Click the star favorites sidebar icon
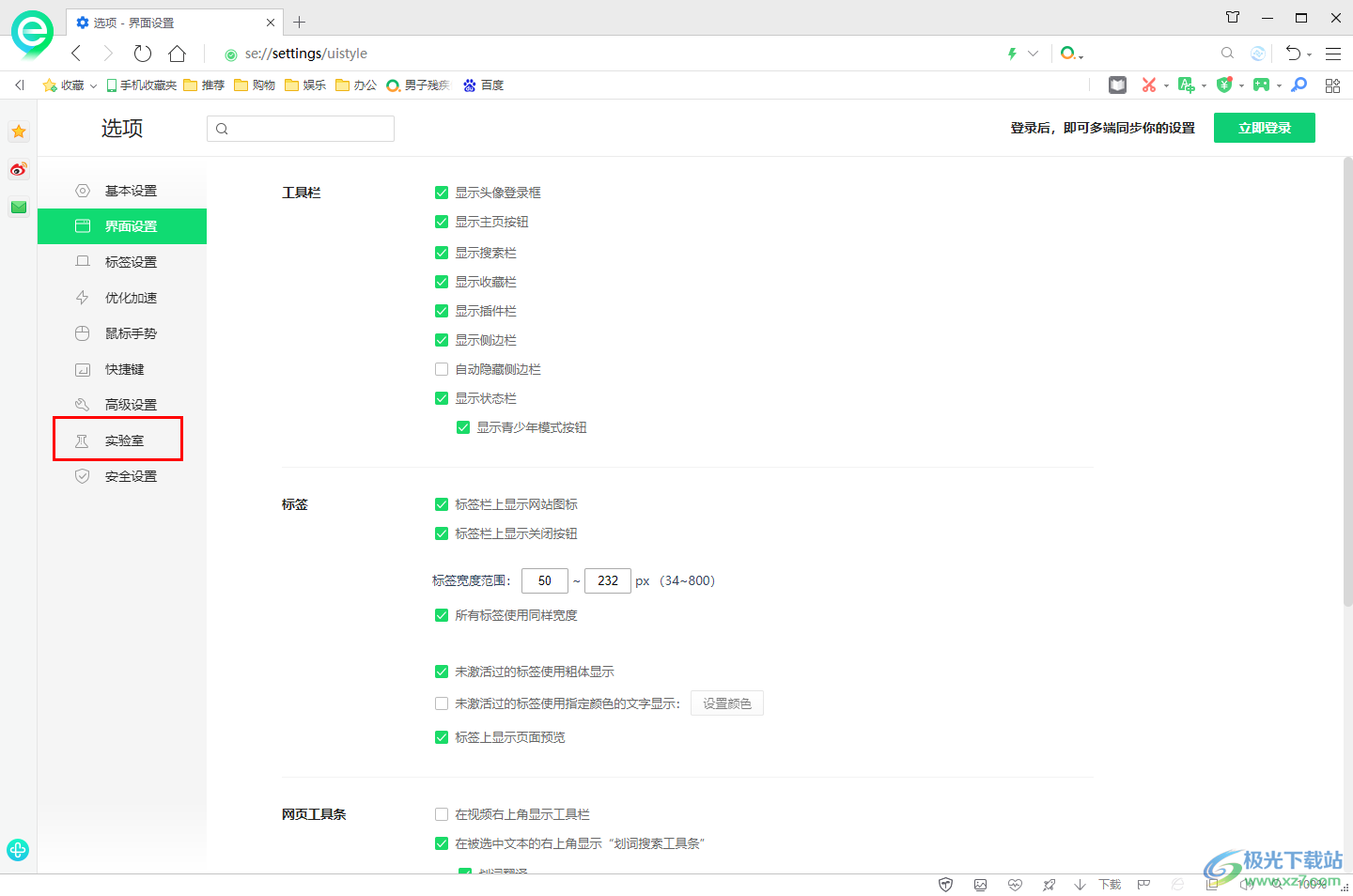The height and width of the screenshot is (896, 1353). coord(19,131)
